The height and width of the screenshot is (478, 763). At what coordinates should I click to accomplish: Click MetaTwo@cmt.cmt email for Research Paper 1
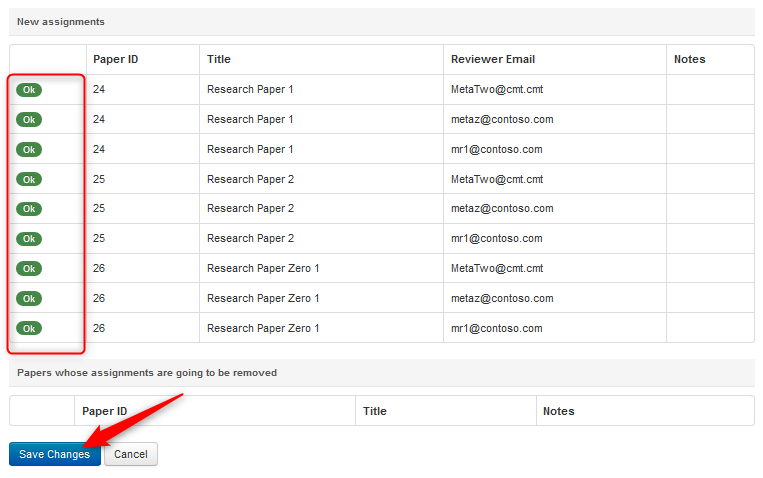pos(497,90)
